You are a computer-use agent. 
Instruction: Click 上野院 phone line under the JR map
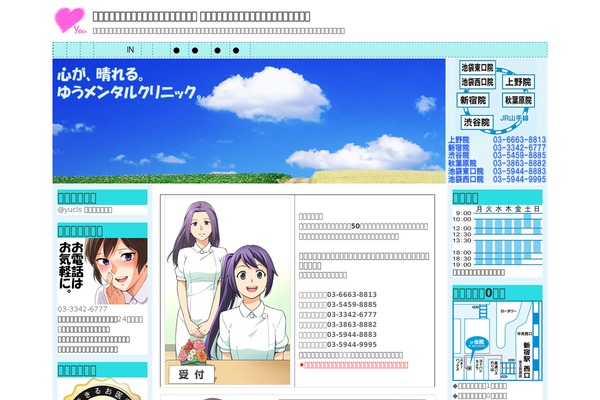tap(497, 140)
